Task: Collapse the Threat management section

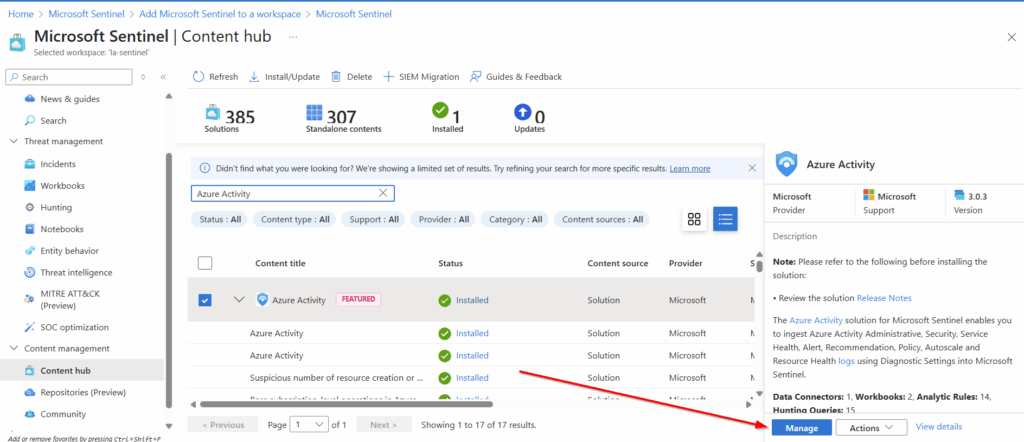Action: 14,142
